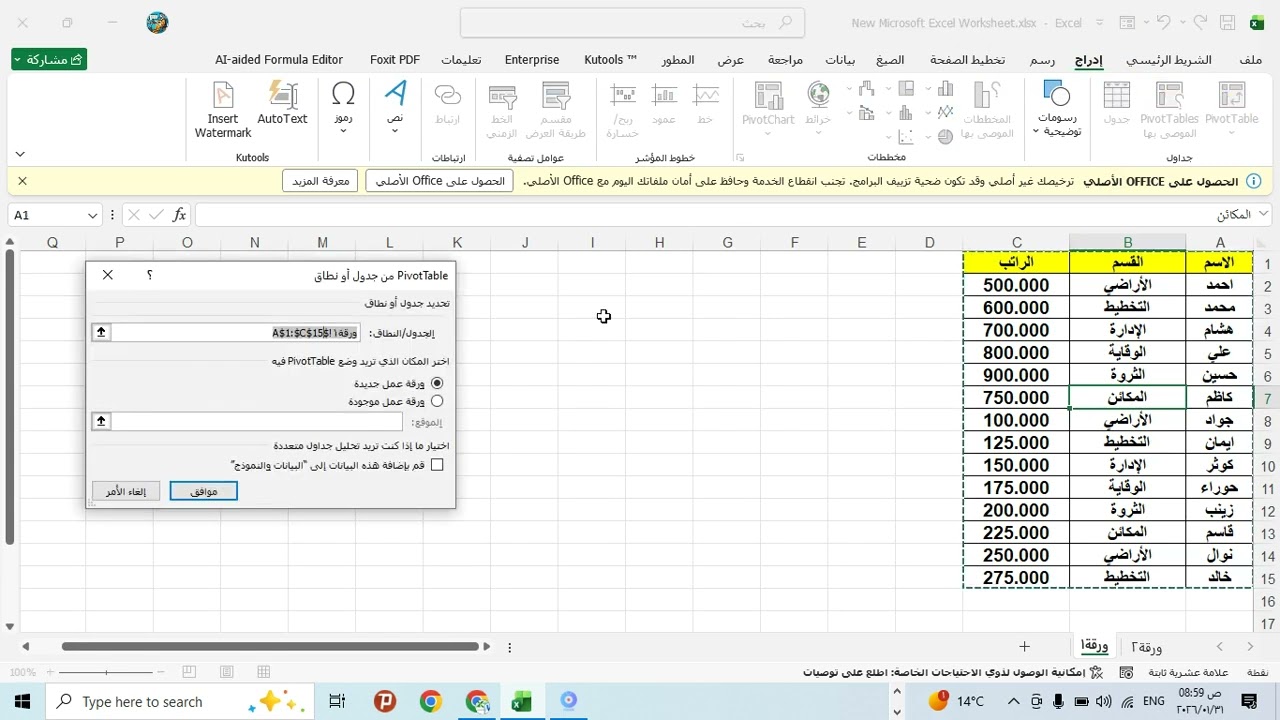Click the PivotTable dialog help question mark

coord(149,275)
